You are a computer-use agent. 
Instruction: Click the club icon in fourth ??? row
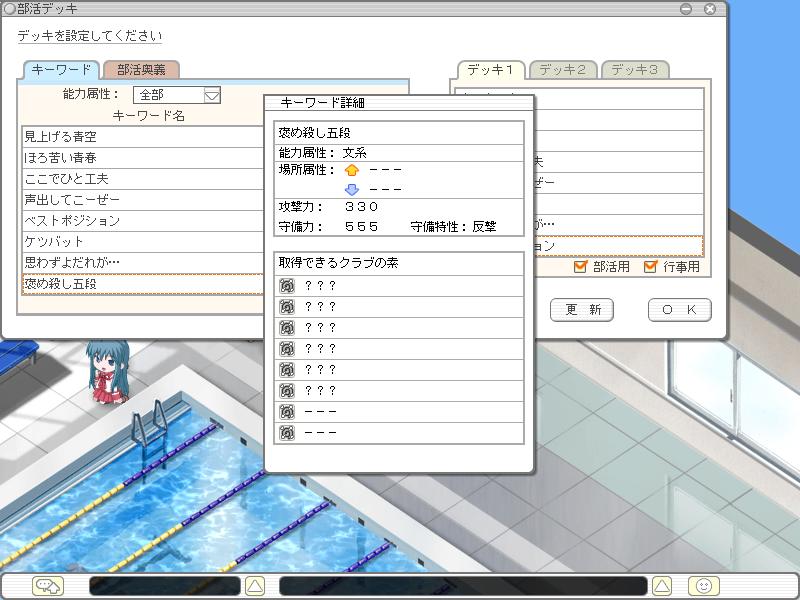click(x=287, y=348)
